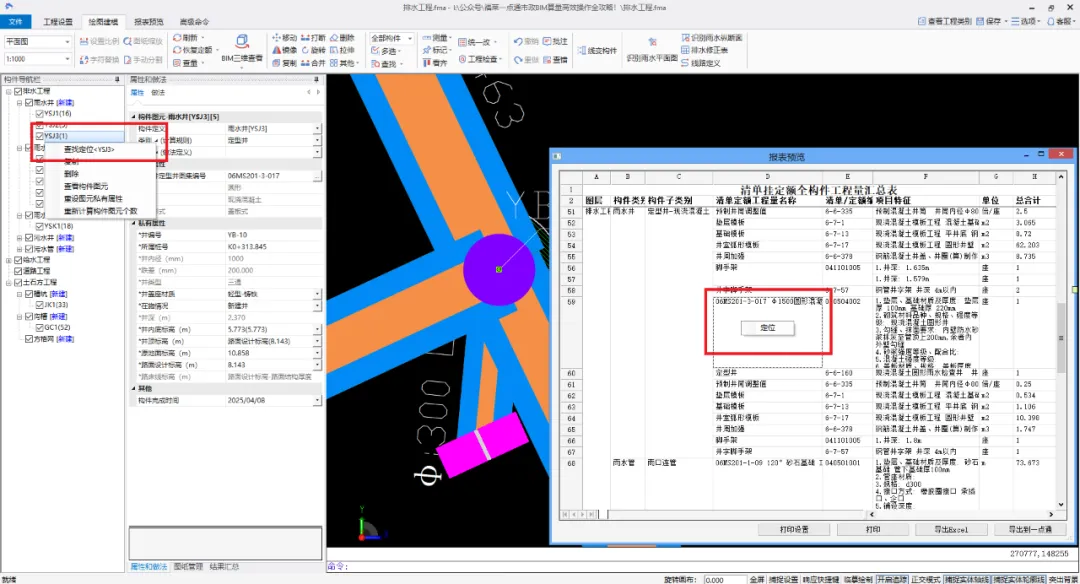Uncheck the YSJ1(16) checkbox
Viewport: 1080px width, 584px height.
pos(39,114)
